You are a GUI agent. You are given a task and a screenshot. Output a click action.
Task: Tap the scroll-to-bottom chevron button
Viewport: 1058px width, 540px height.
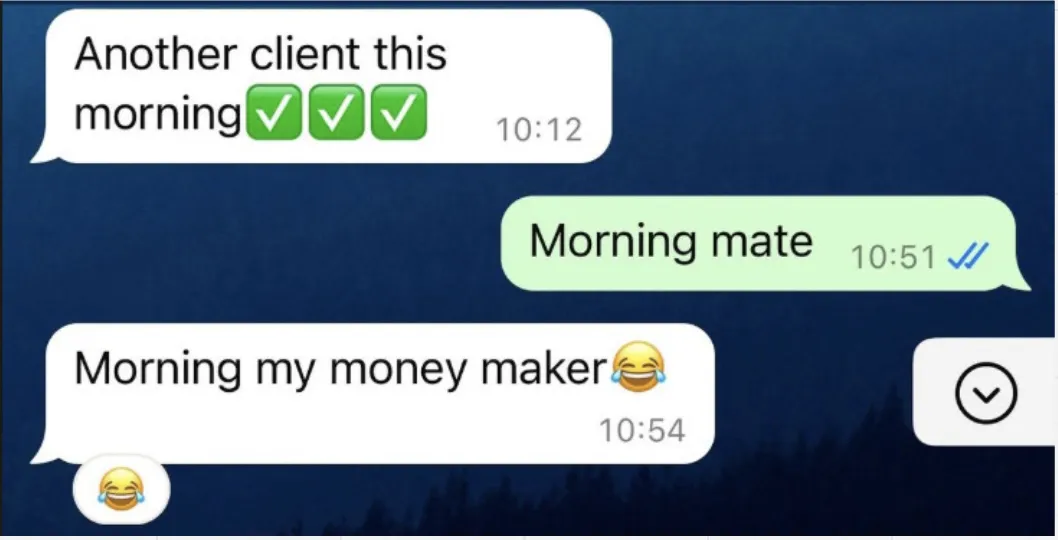tap(986, 393)
